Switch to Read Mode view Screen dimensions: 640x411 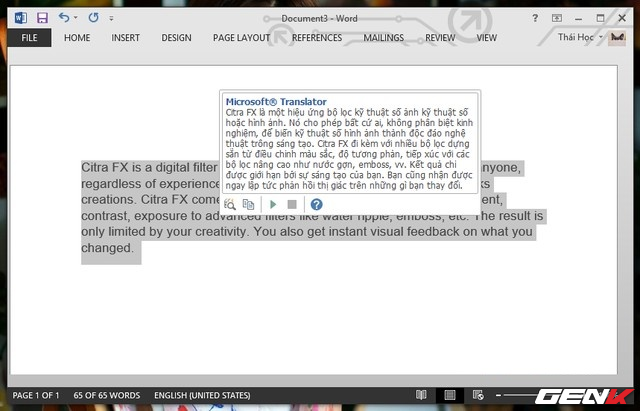click(x=421, y=395)
